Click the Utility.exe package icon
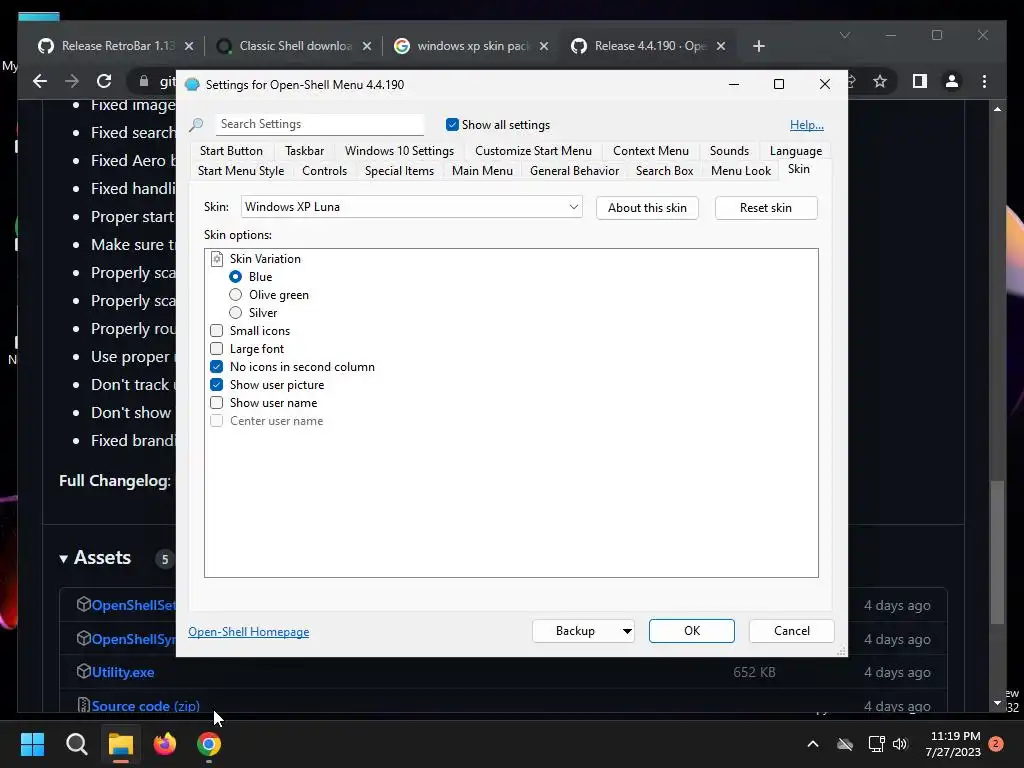 [83, 671]
